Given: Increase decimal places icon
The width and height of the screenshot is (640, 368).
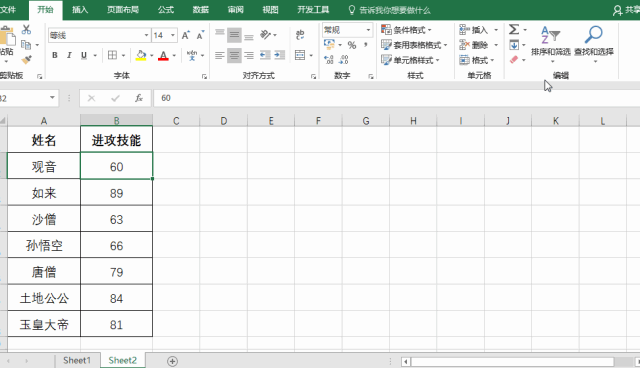Looking at the screenshot, I should click(329, 60).
